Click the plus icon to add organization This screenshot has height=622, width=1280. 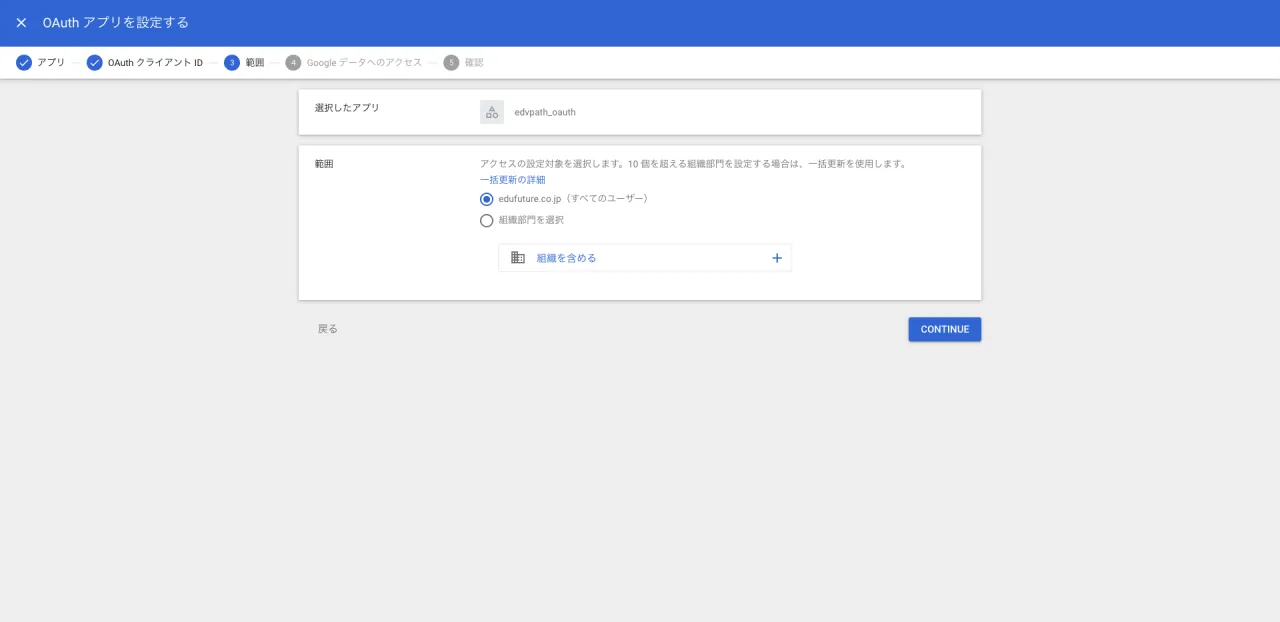point(777,258)
